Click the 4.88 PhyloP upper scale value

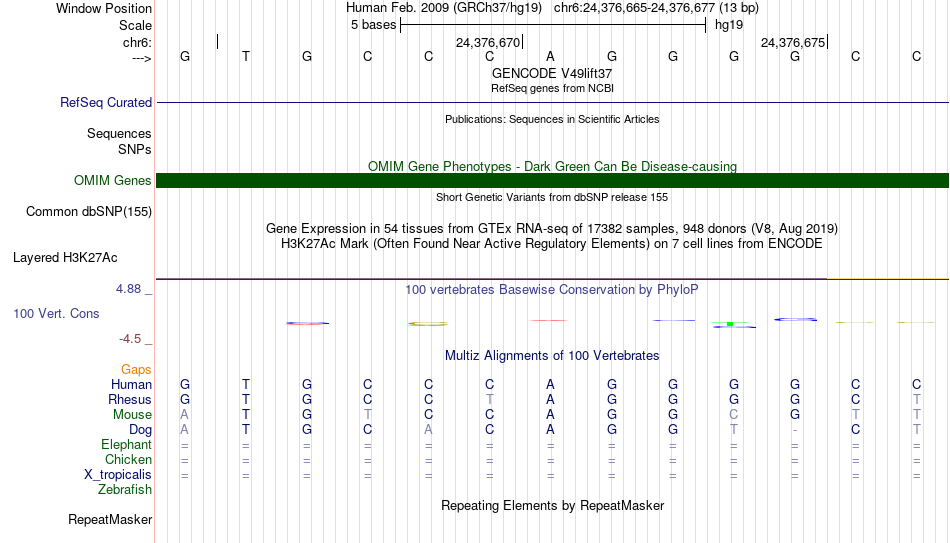[x=128, y=289]
